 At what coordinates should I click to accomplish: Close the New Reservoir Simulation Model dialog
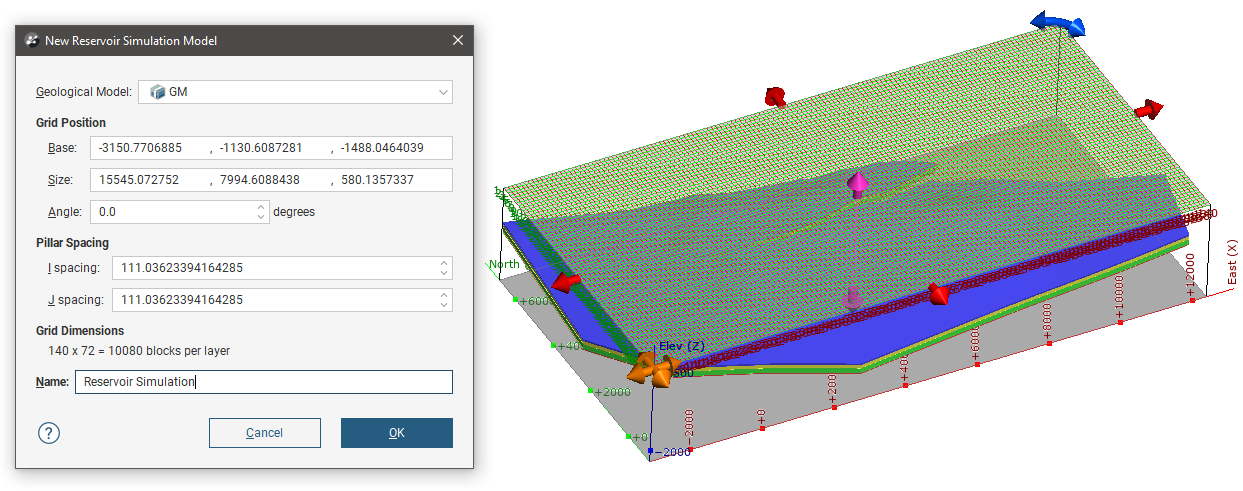pyautogui.click(x=458, y=41)
